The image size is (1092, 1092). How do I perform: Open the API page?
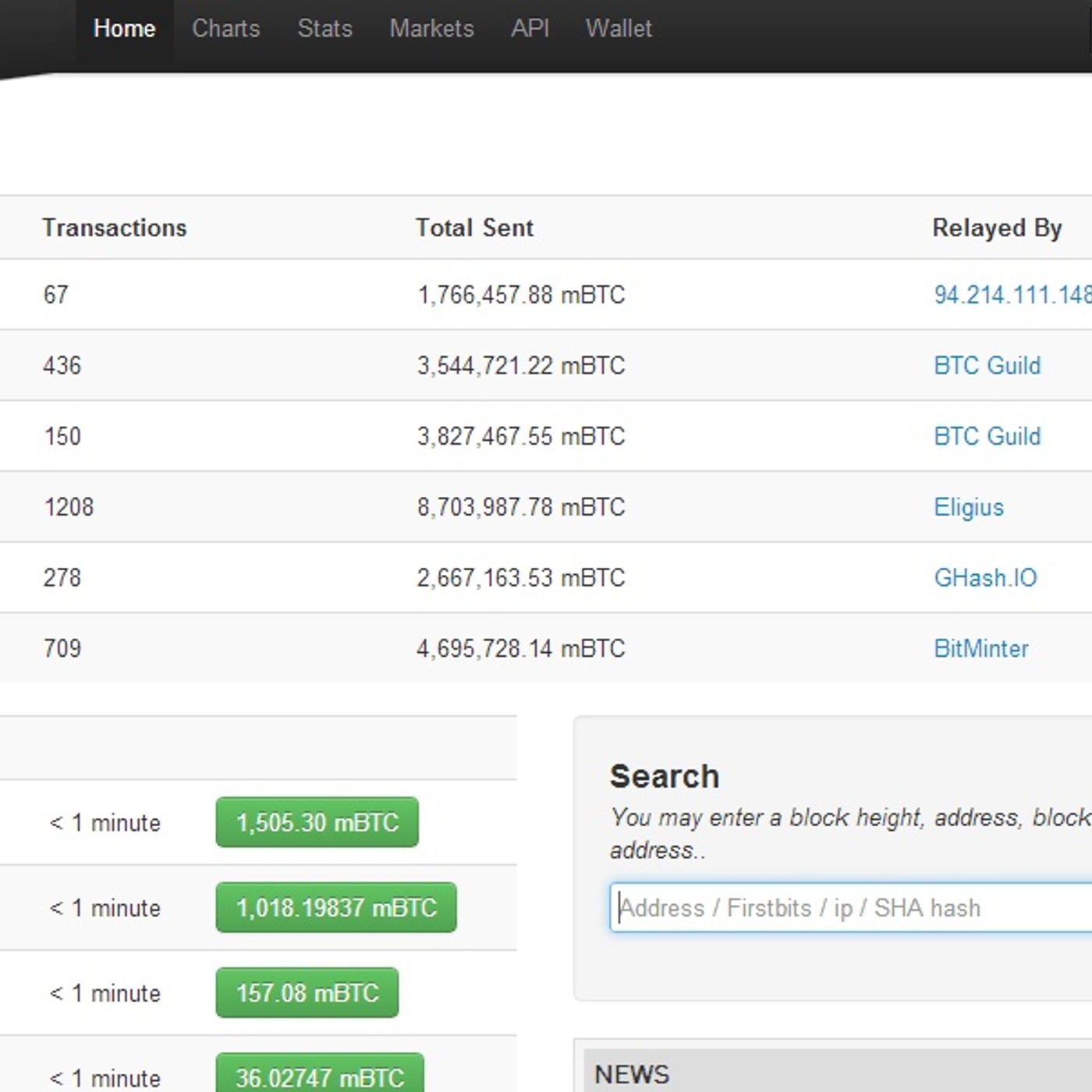530,29
